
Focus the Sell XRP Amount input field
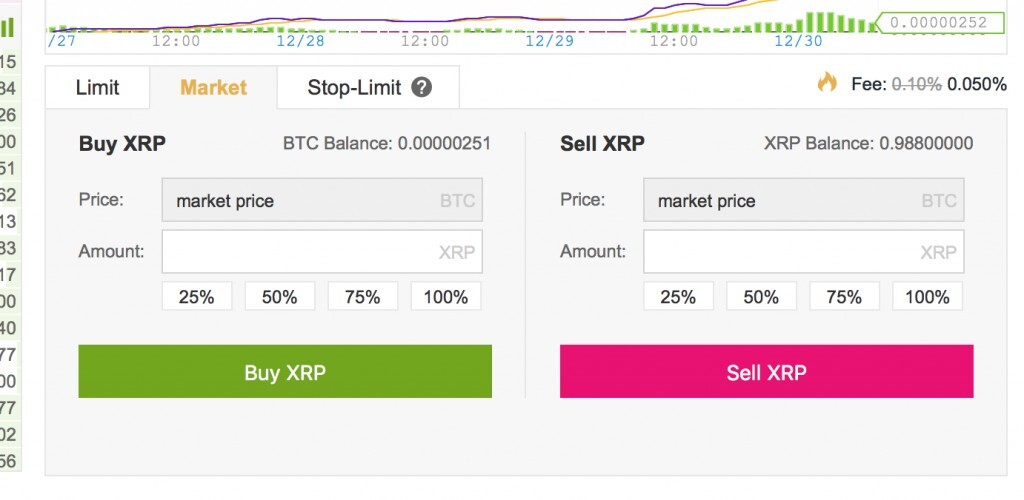[x=782, y=252]
